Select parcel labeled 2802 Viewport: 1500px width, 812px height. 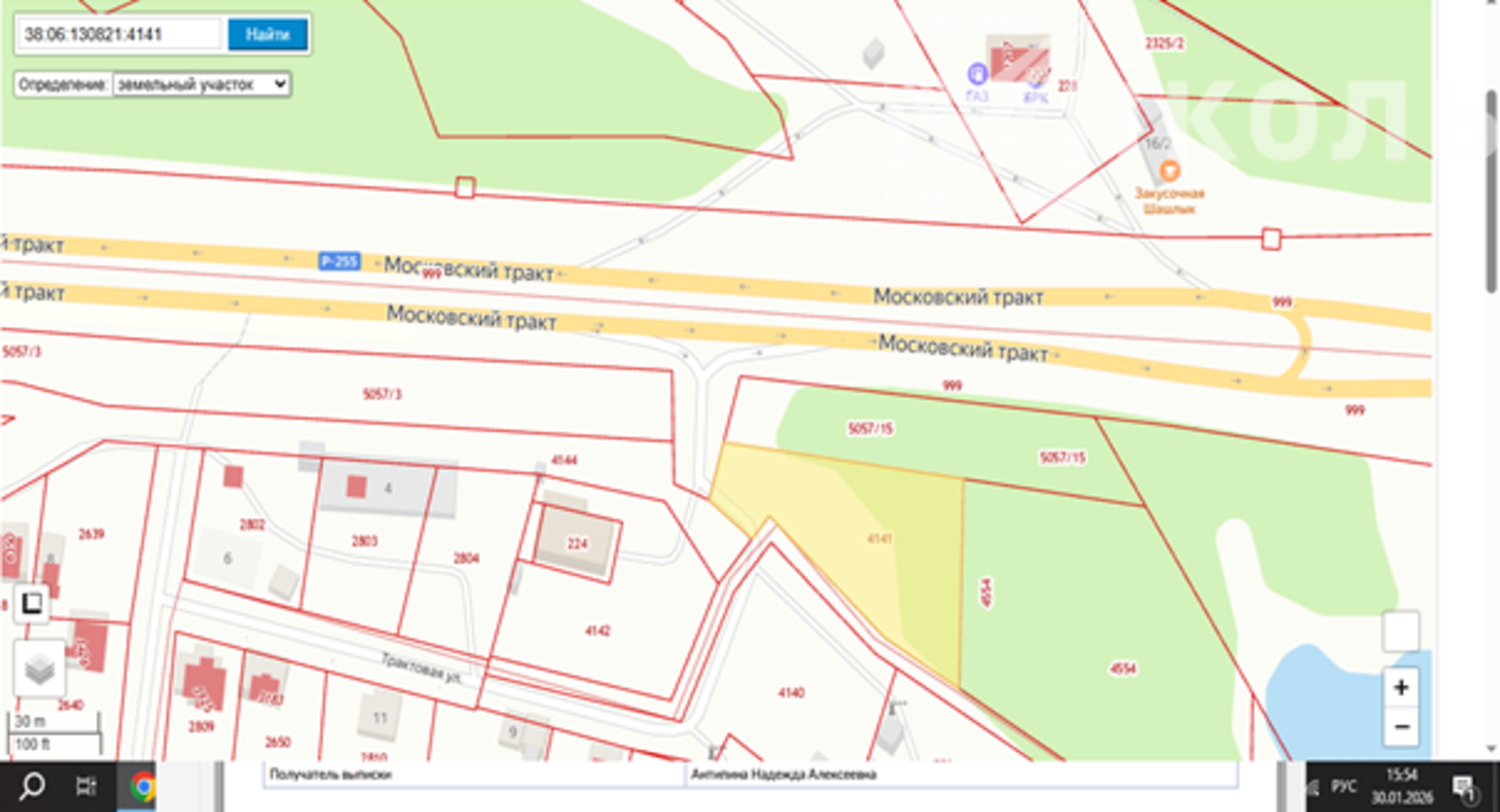[x=252, y=524]
